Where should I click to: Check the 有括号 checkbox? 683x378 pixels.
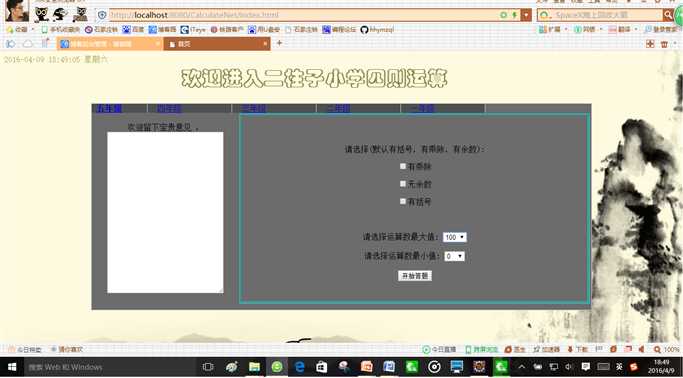pyautogui.click(x=403, y=201)
